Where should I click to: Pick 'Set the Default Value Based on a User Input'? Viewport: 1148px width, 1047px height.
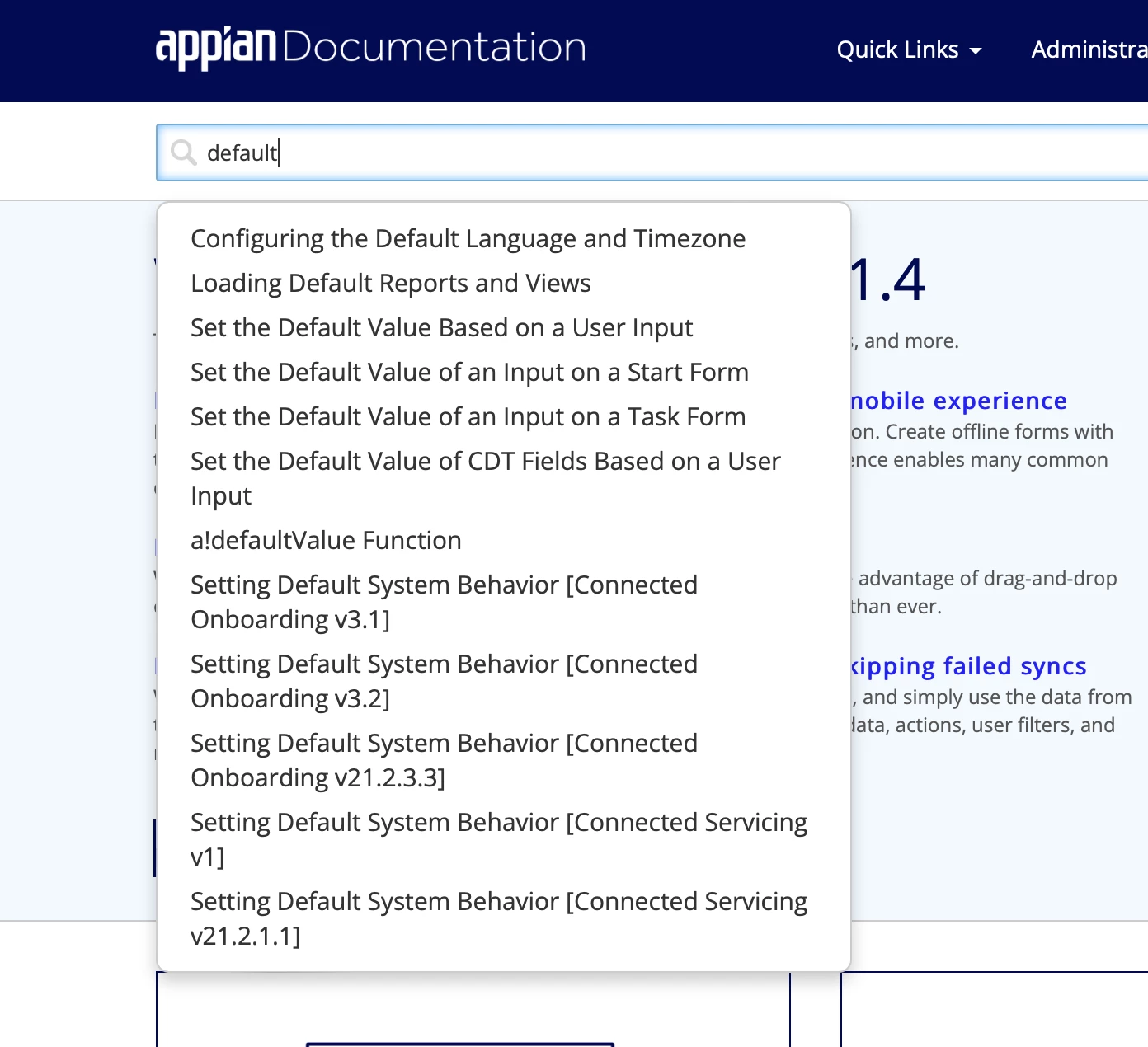[441, 327]
